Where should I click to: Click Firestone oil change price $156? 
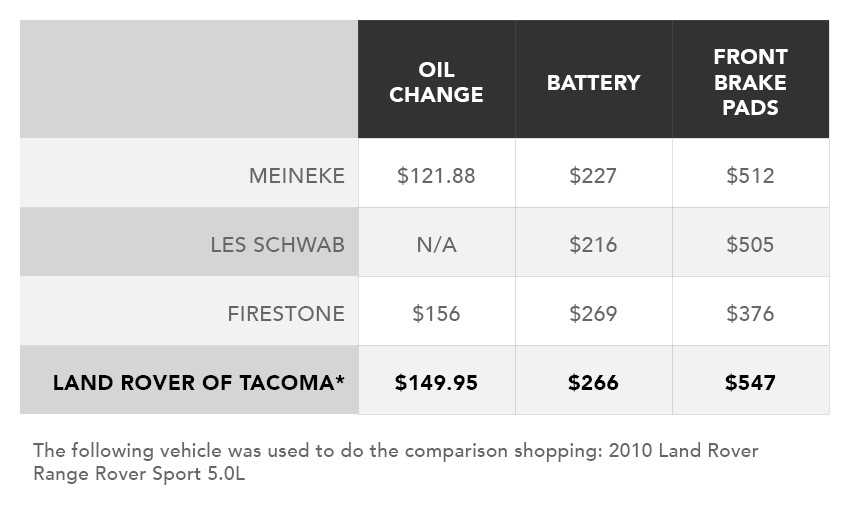click(x=436, y=314)
